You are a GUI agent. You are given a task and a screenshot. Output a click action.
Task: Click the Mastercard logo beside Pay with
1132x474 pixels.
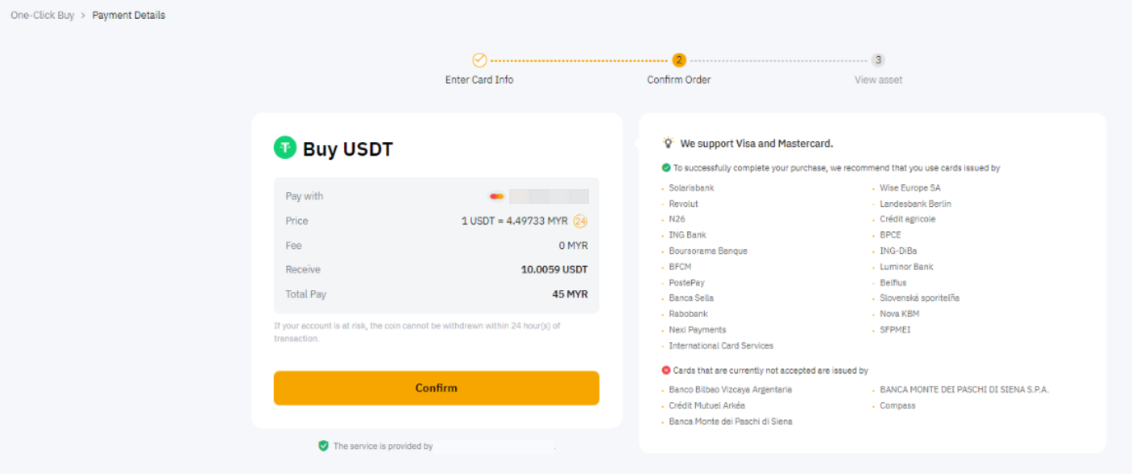(496, 197)
